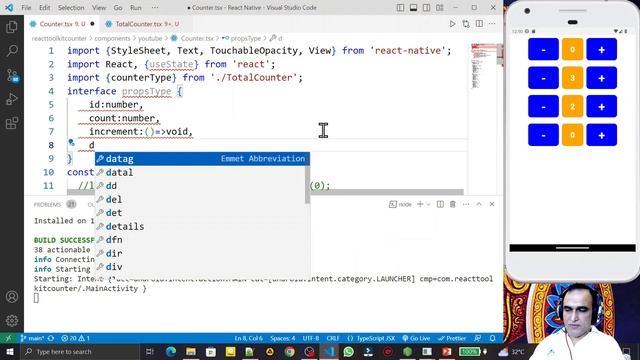Click the suggestion list scrollbar
The width and height of the screenshot is (640, 360).
pos(307,184)
